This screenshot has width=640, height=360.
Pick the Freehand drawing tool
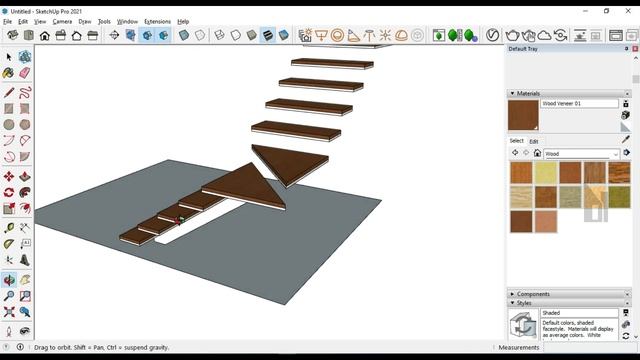click(x=25, y=93)
